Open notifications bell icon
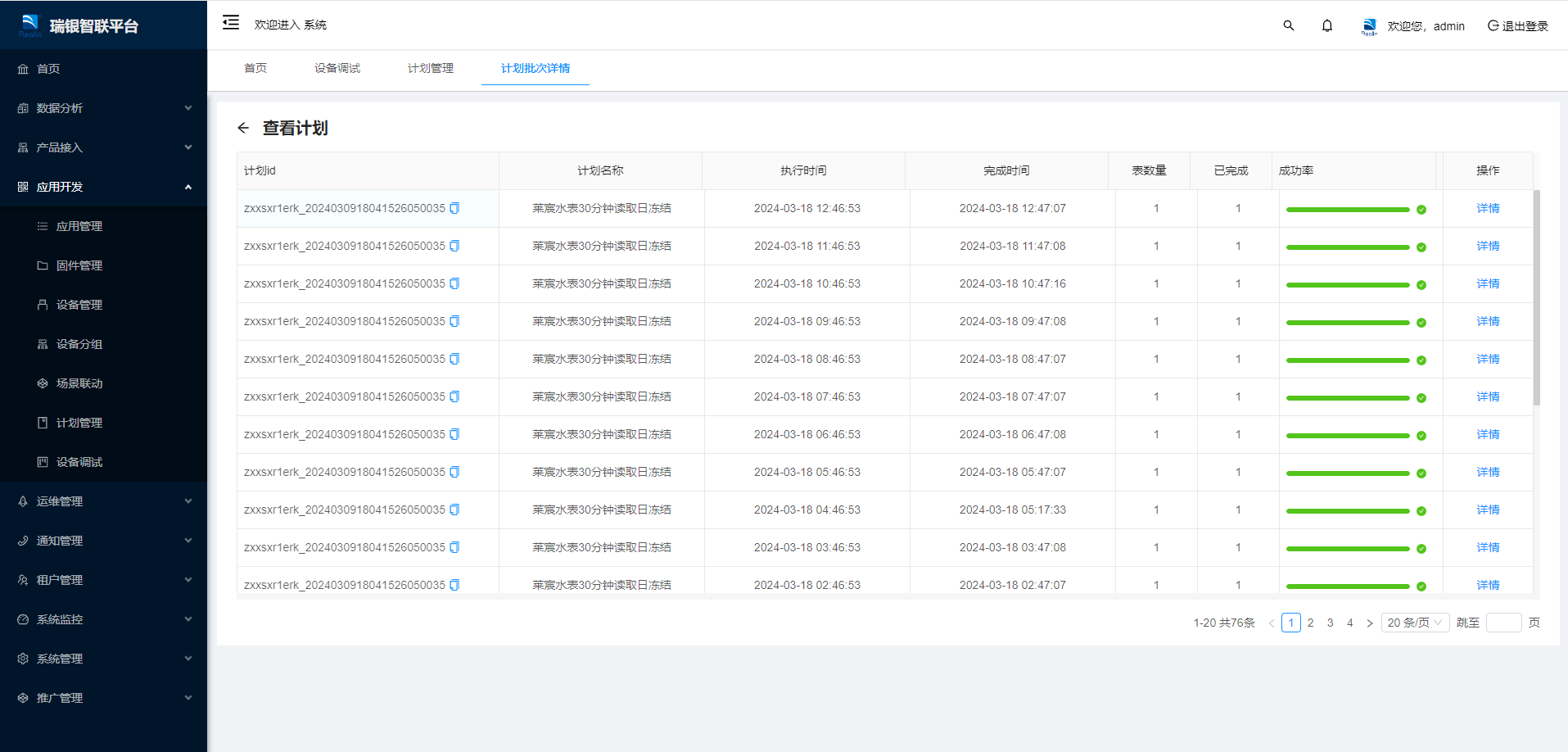Viewport: 1568px width, 752px height. pyautogui.click(x=1327, y=25)
